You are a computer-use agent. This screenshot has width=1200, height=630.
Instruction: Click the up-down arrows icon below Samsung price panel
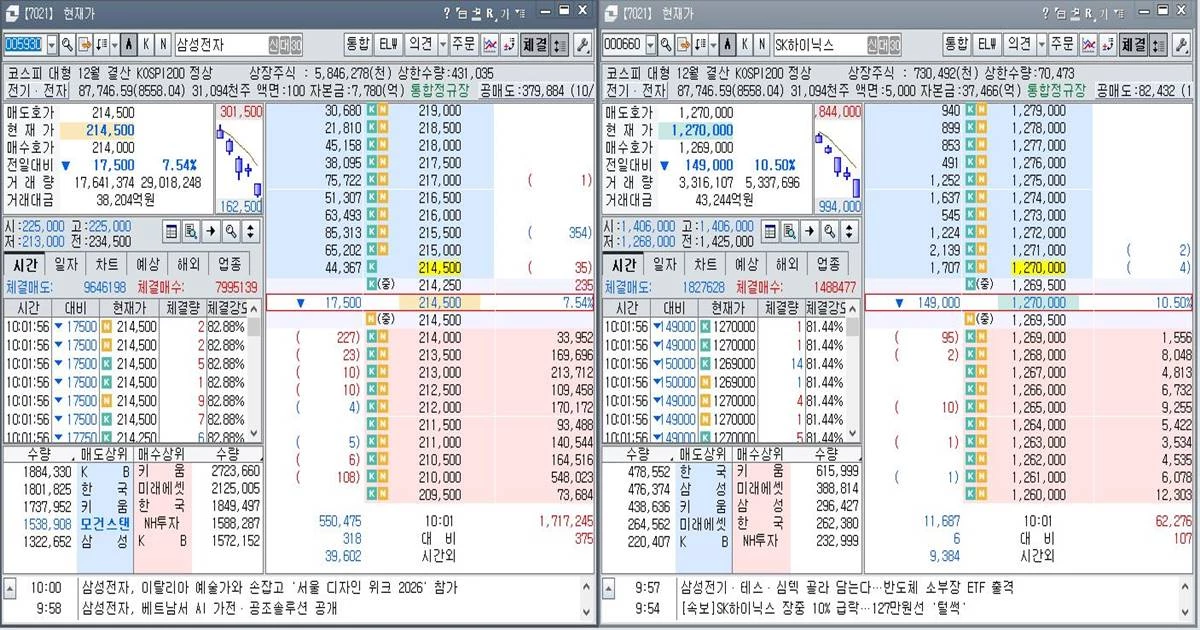[x=249, y=231]
